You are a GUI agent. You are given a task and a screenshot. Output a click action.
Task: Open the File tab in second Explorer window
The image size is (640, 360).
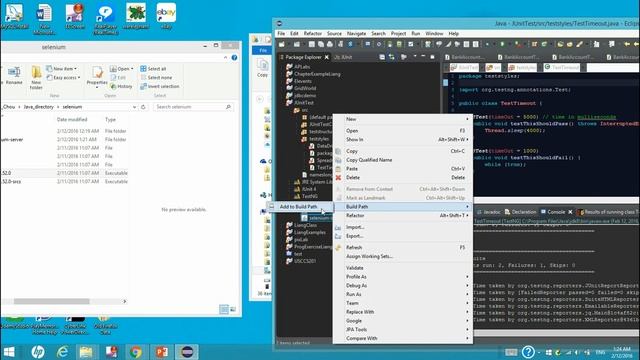coord(263,50)
